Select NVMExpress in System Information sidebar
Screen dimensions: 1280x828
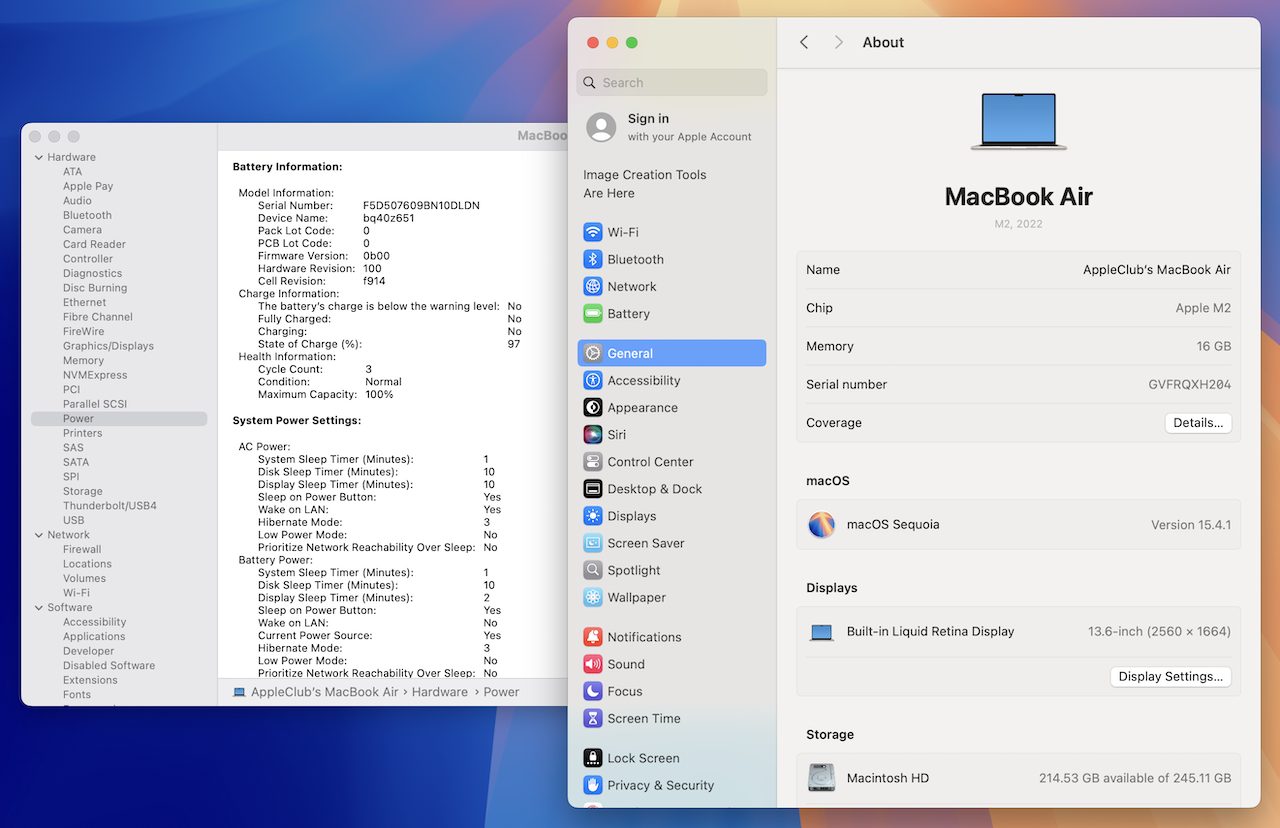click(95, 375)
